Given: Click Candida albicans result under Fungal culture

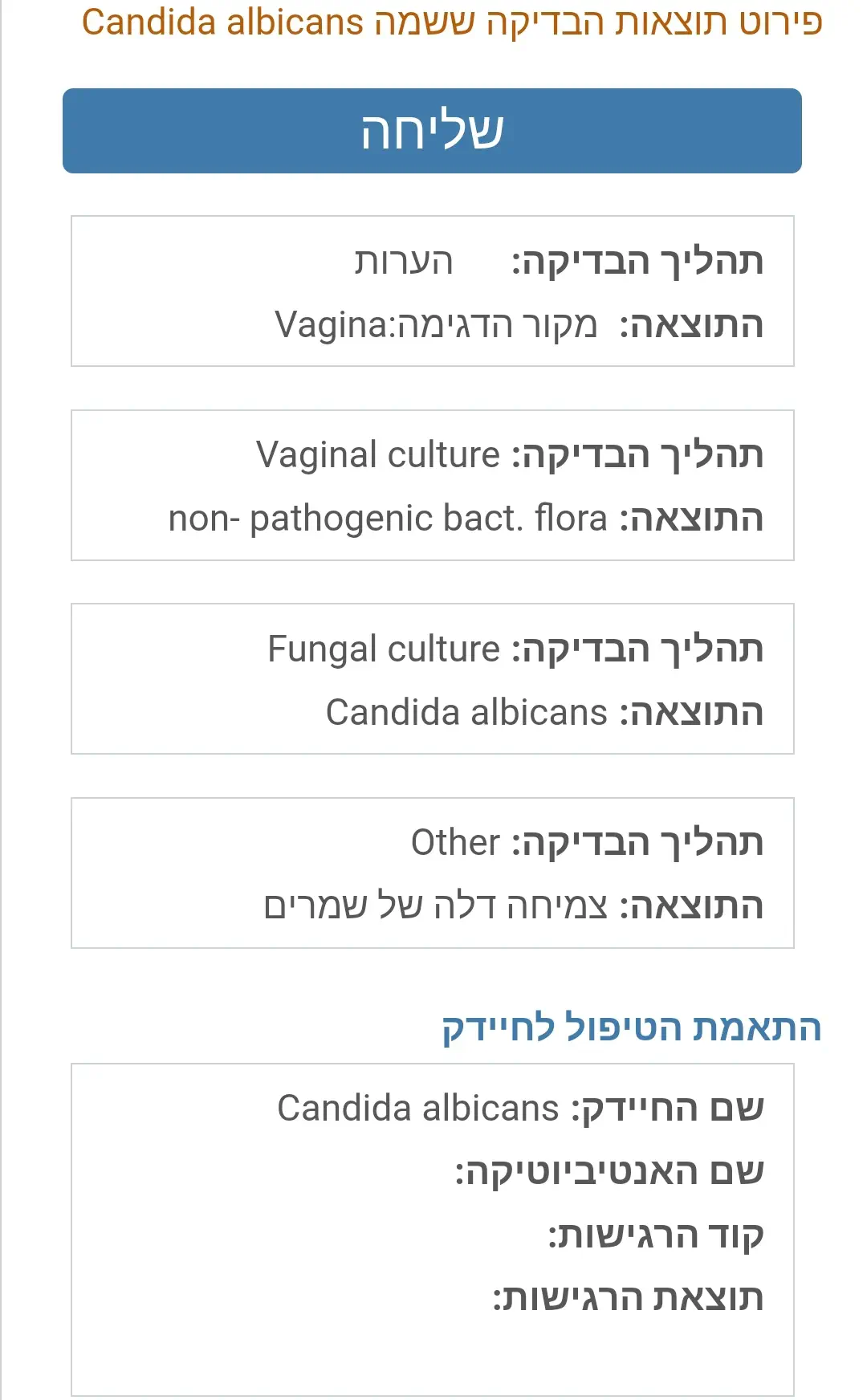Looking at the screenshot, I should point(466,713).
